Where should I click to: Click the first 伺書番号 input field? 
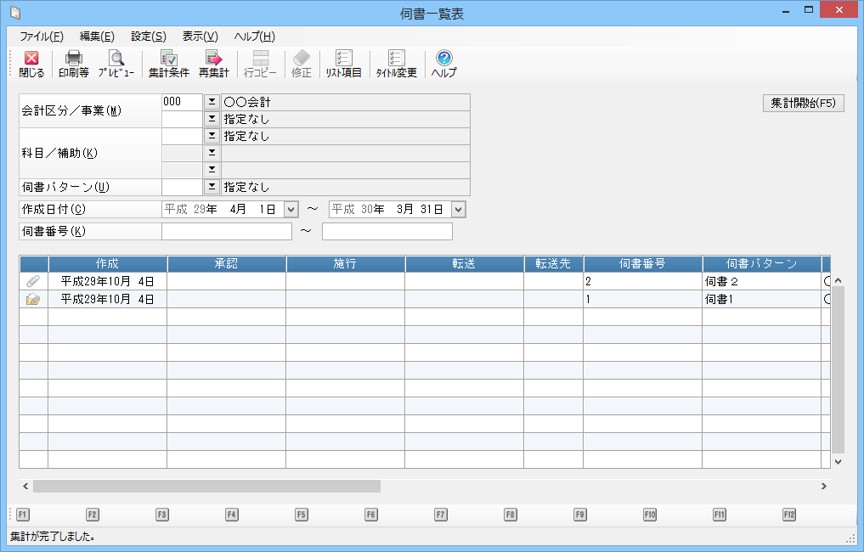(226, 232)
